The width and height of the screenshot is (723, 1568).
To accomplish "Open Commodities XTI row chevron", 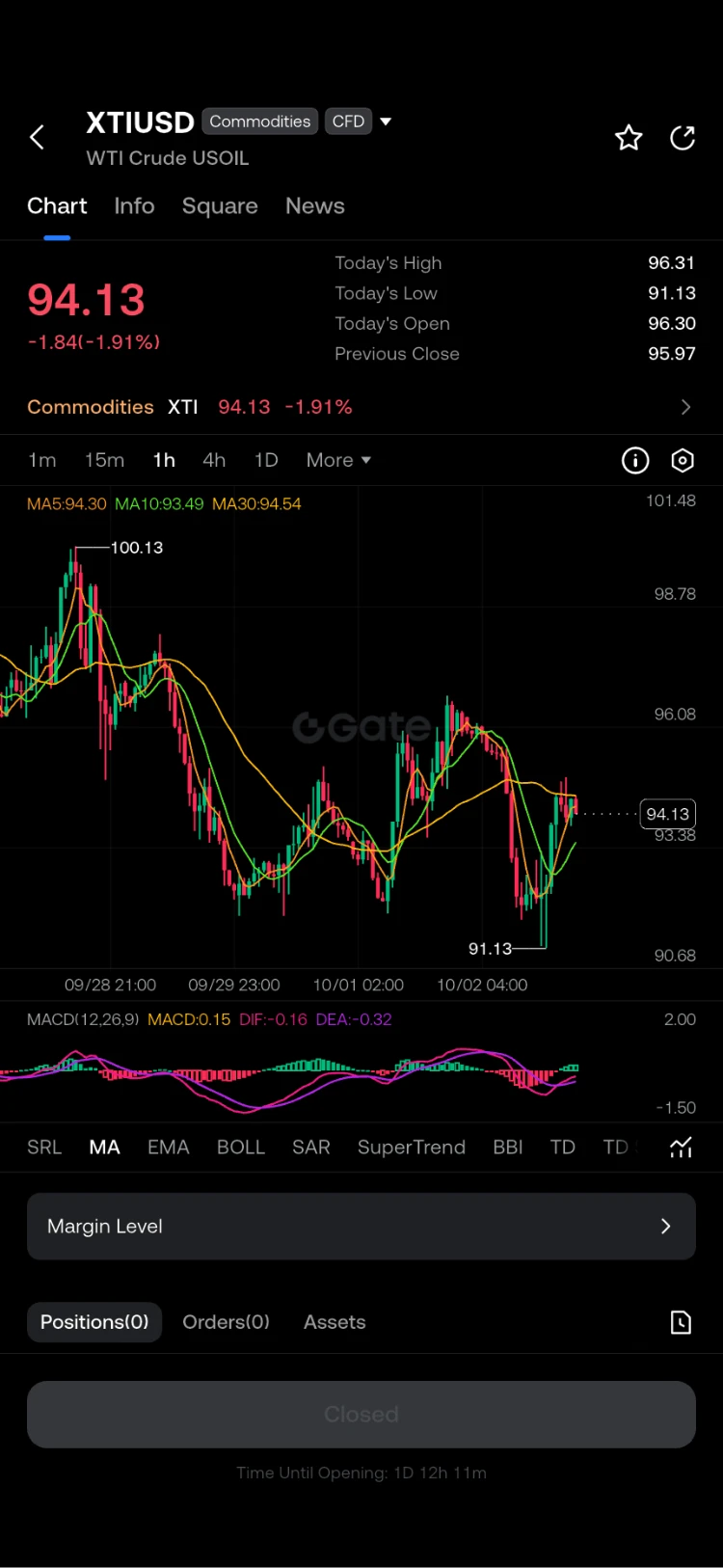I will click(685, 407).
